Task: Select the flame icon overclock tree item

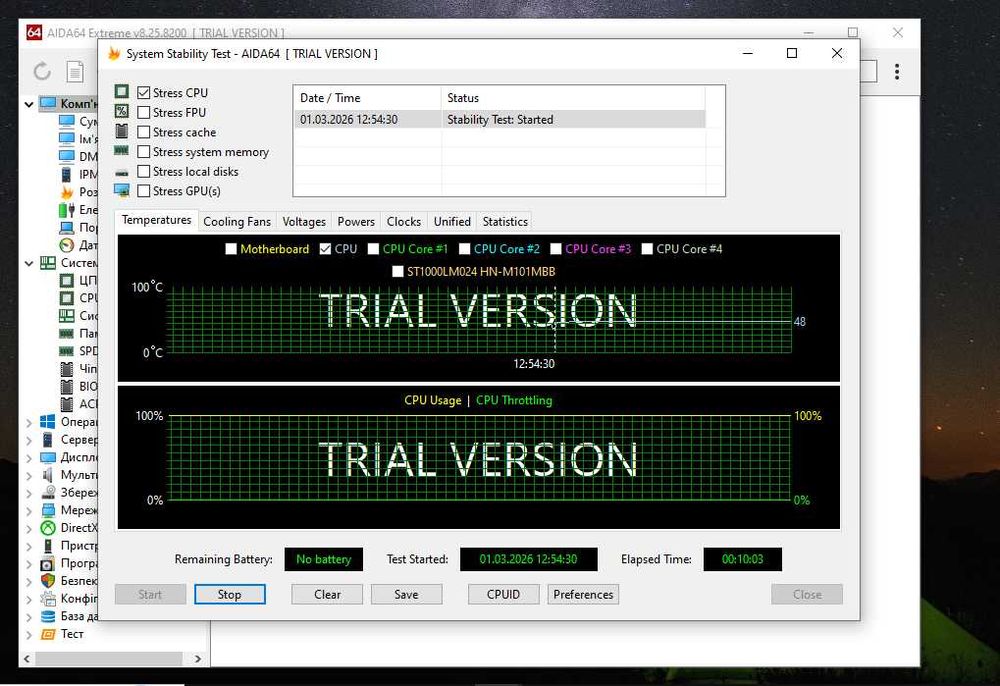Action: pos(67,192)
